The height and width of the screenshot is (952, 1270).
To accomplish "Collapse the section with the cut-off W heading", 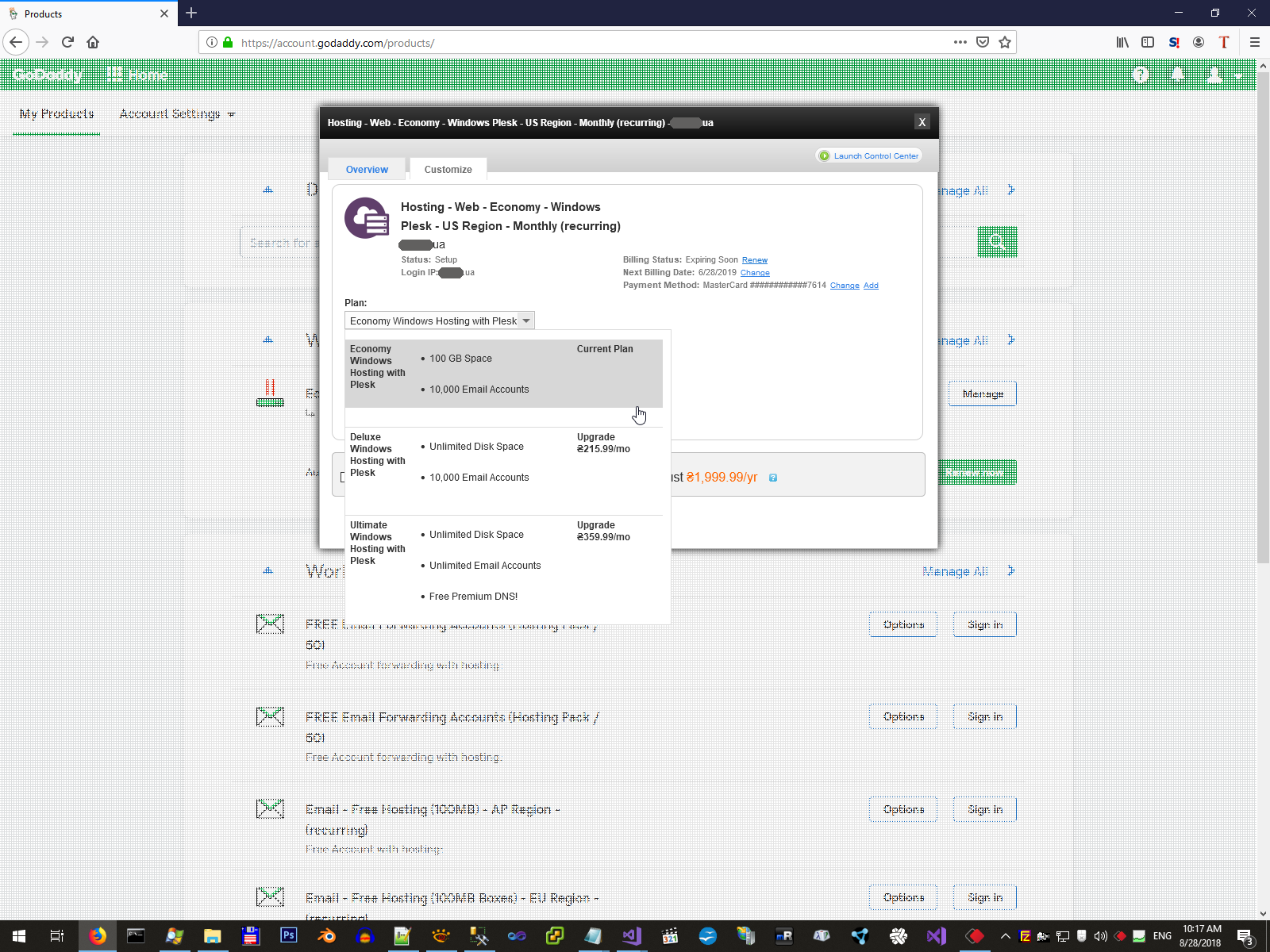I will click(x=268, y=340).
